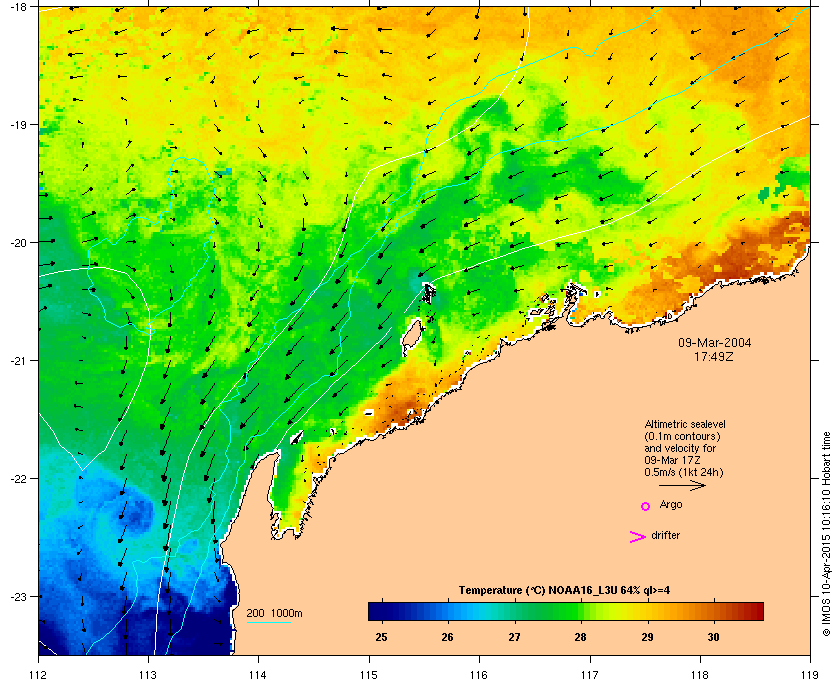Click the 'Altimetric sealevel' legend line
840x680 pixels.
685,424
